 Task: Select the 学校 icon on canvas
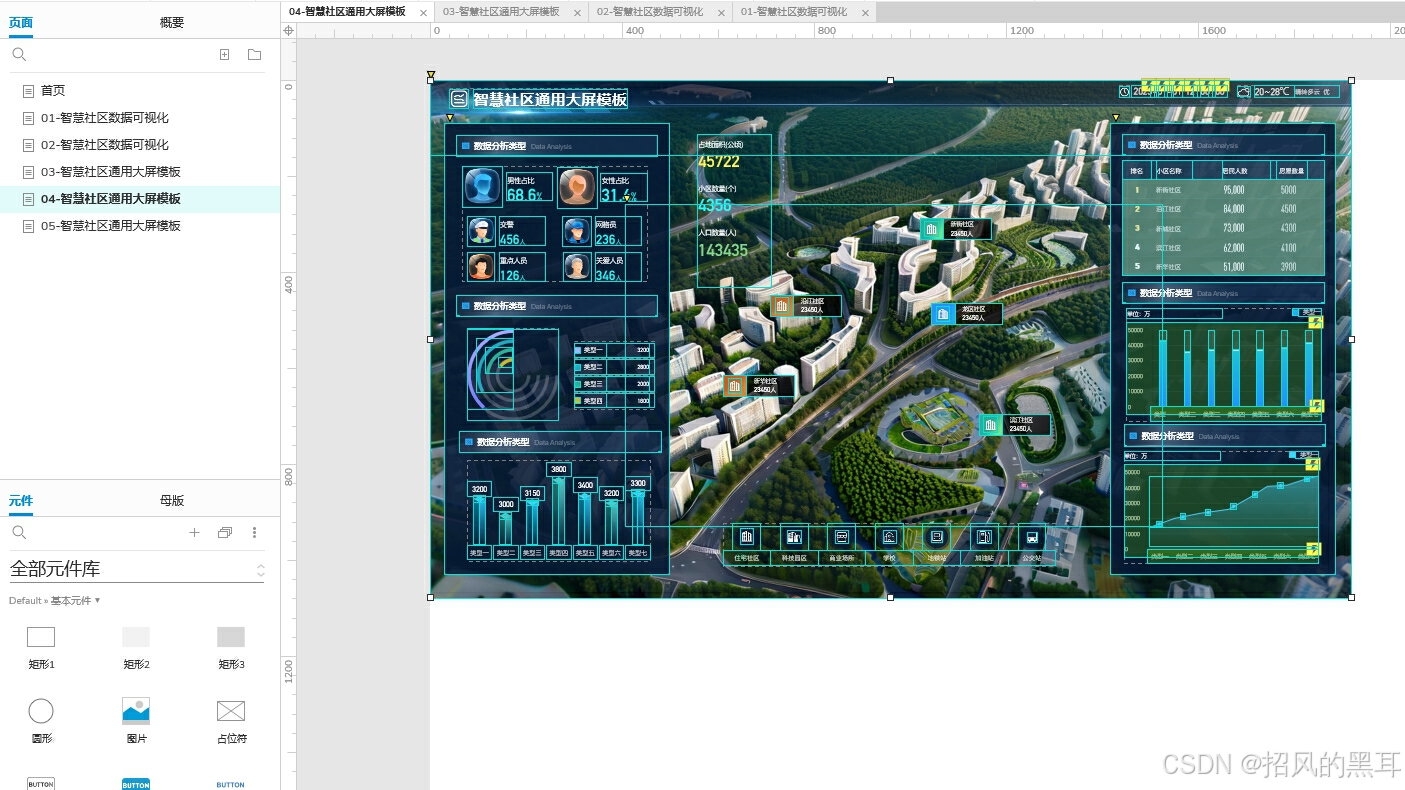point(889,537)
